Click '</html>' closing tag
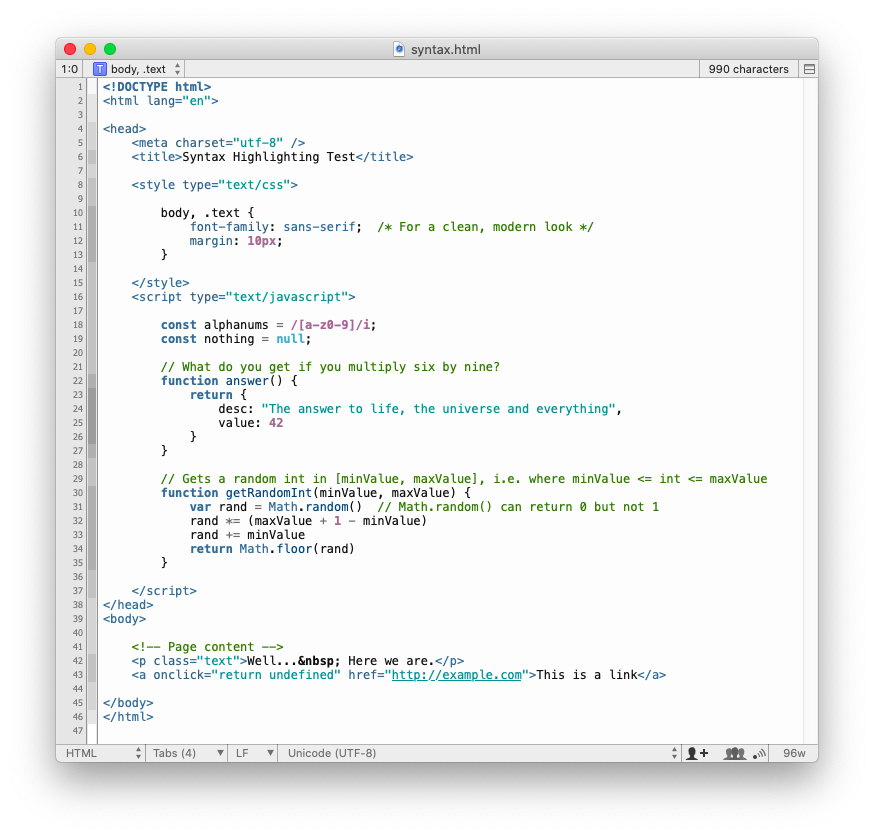The width and height of the screenshot is (874, 836). [128, 717]
